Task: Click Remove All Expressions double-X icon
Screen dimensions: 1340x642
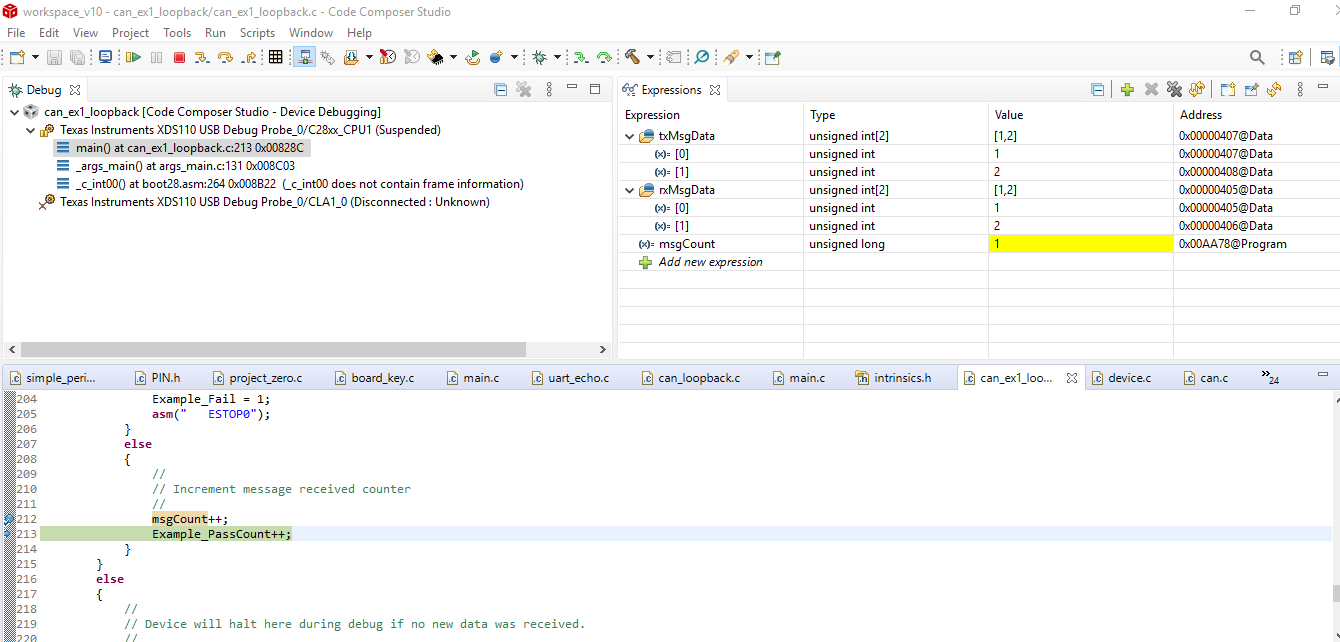Action: coord(1174,90)
